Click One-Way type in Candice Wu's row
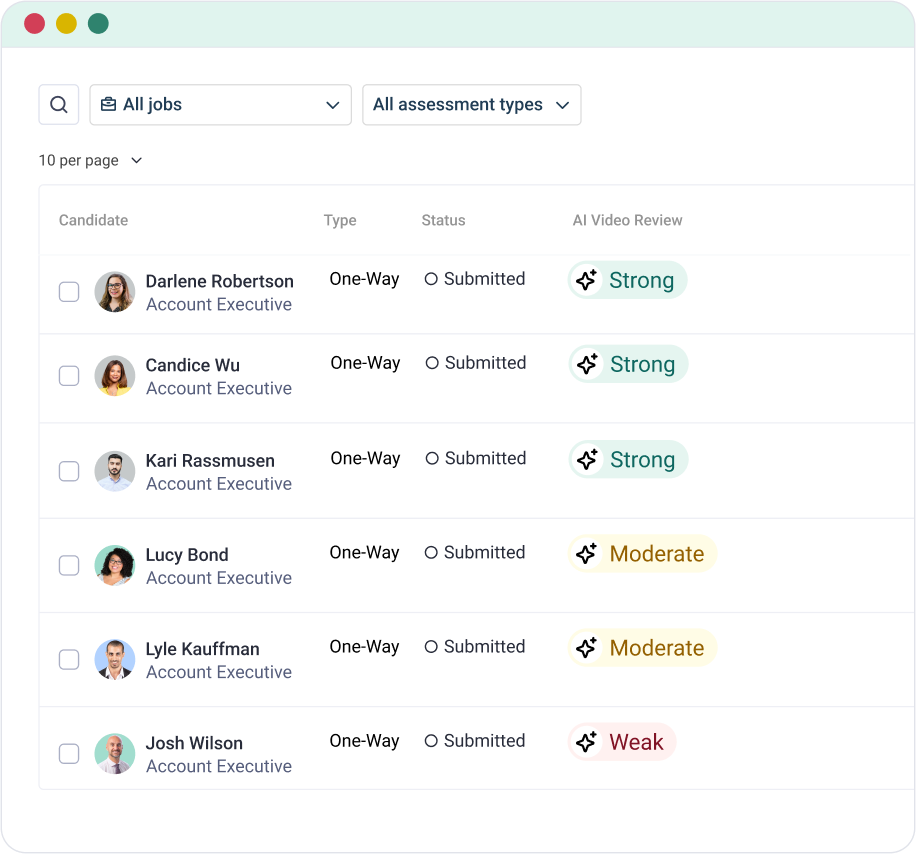This screenshot has height=854, width=916. pyautogui.click(x=366, y=363)
